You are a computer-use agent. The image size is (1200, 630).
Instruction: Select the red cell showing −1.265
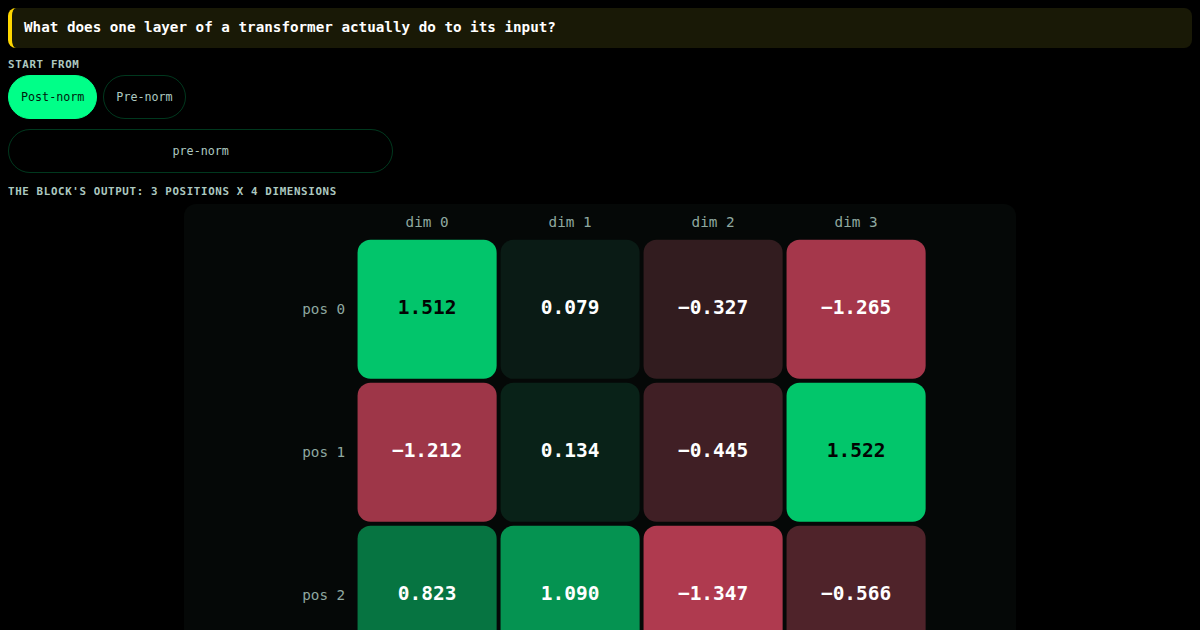pyautogui.click(x=856, y=309)
